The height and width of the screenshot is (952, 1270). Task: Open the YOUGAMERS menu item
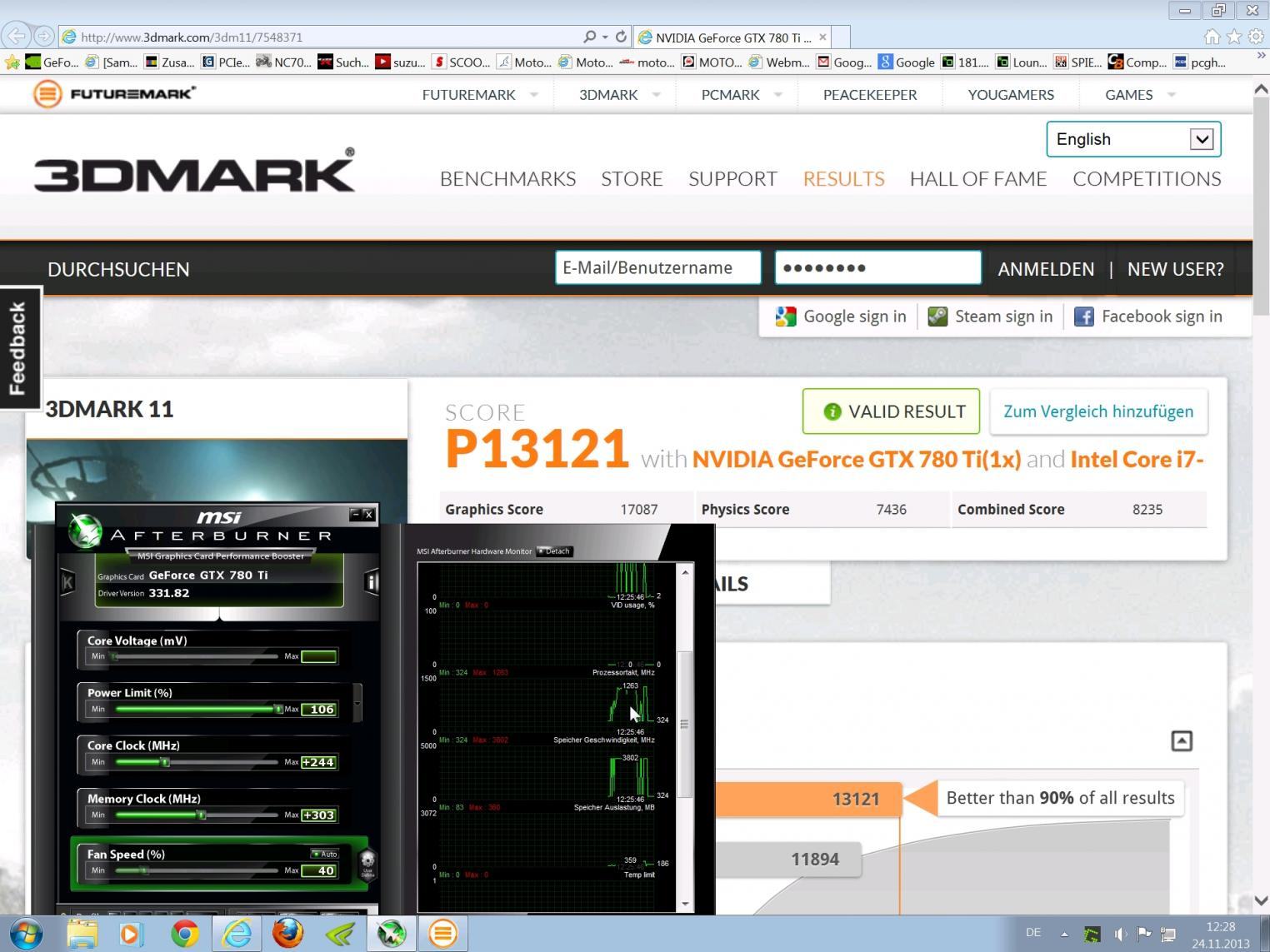click(1011, 95)
